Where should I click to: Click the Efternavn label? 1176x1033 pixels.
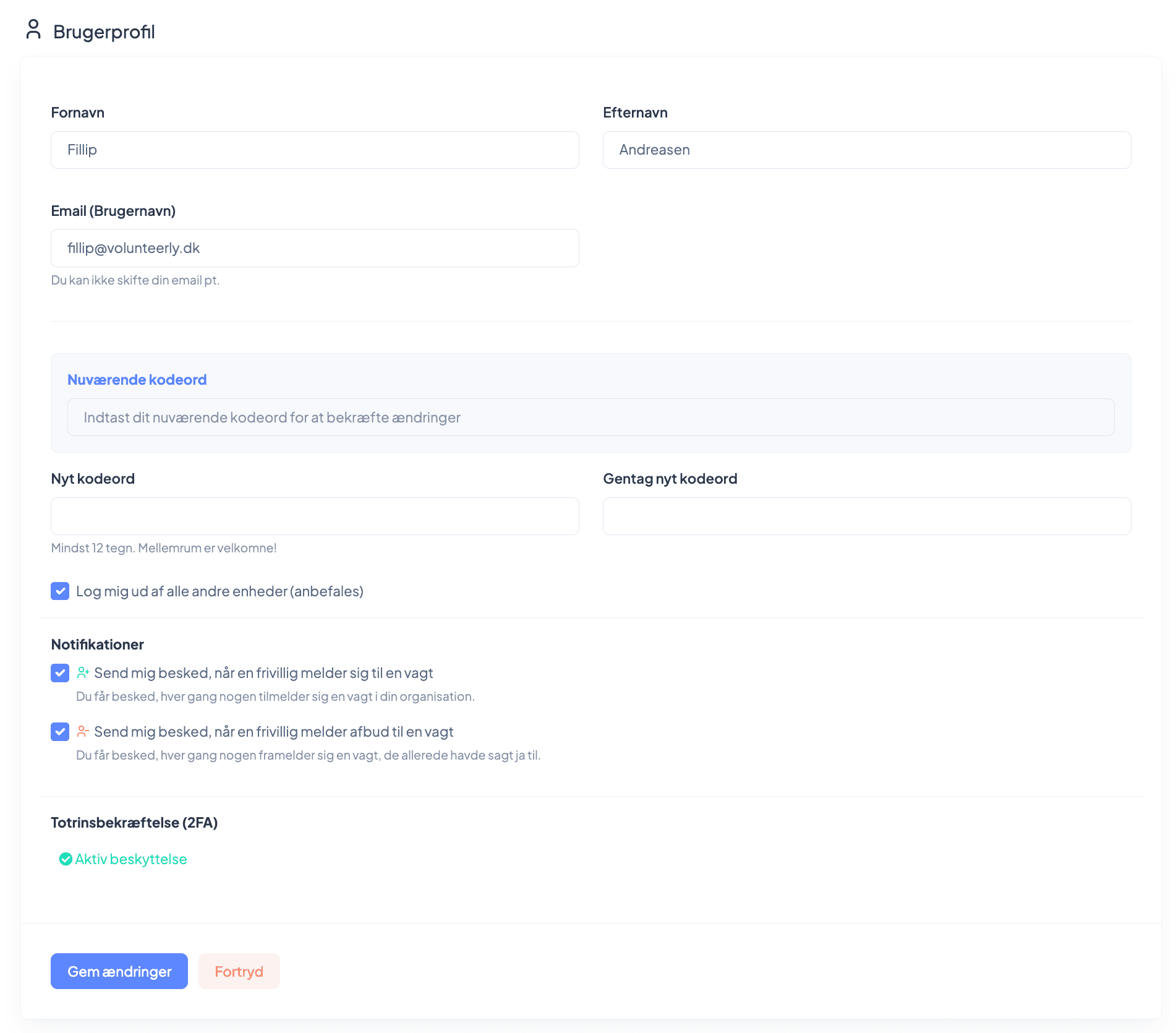(x=636, y=113)
